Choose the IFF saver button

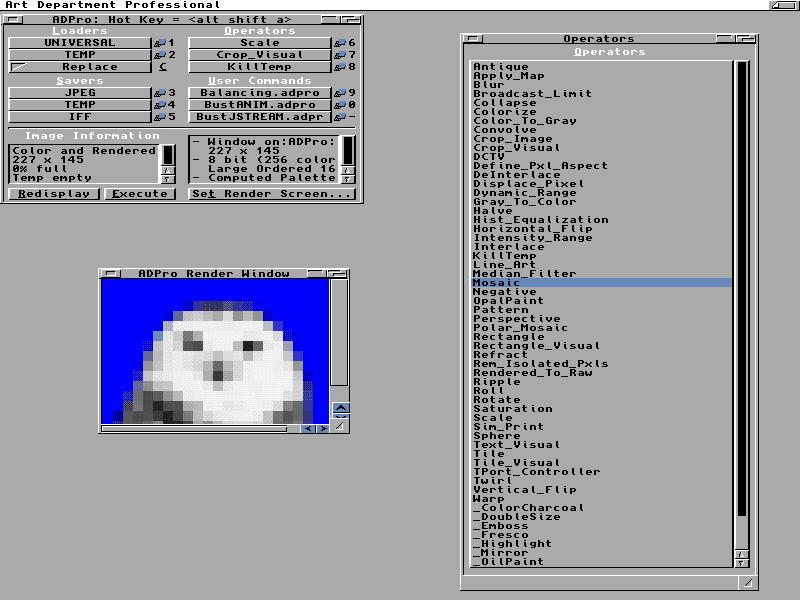[80, 117]
